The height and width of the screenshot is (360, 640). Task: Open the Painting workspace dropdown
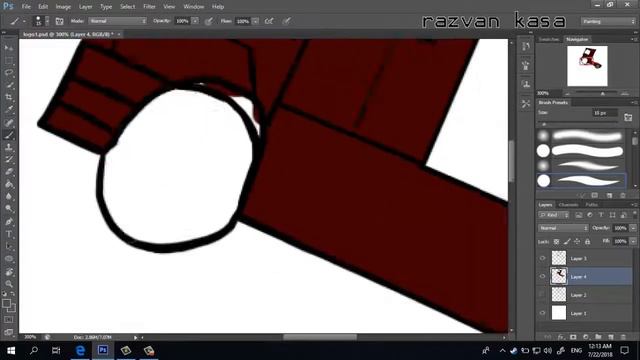(x=608, y=21)
